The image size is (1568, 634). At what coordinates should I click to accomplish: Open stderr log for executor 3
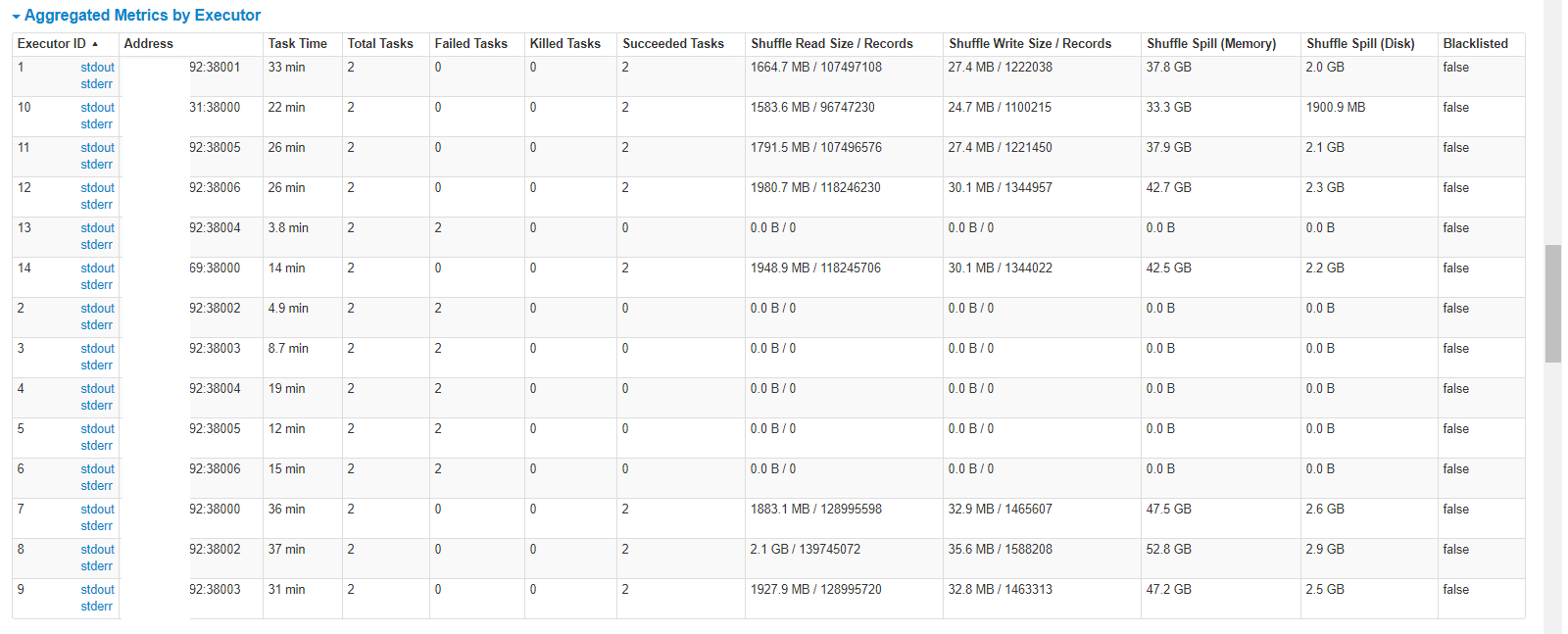[x=96, y=366]
